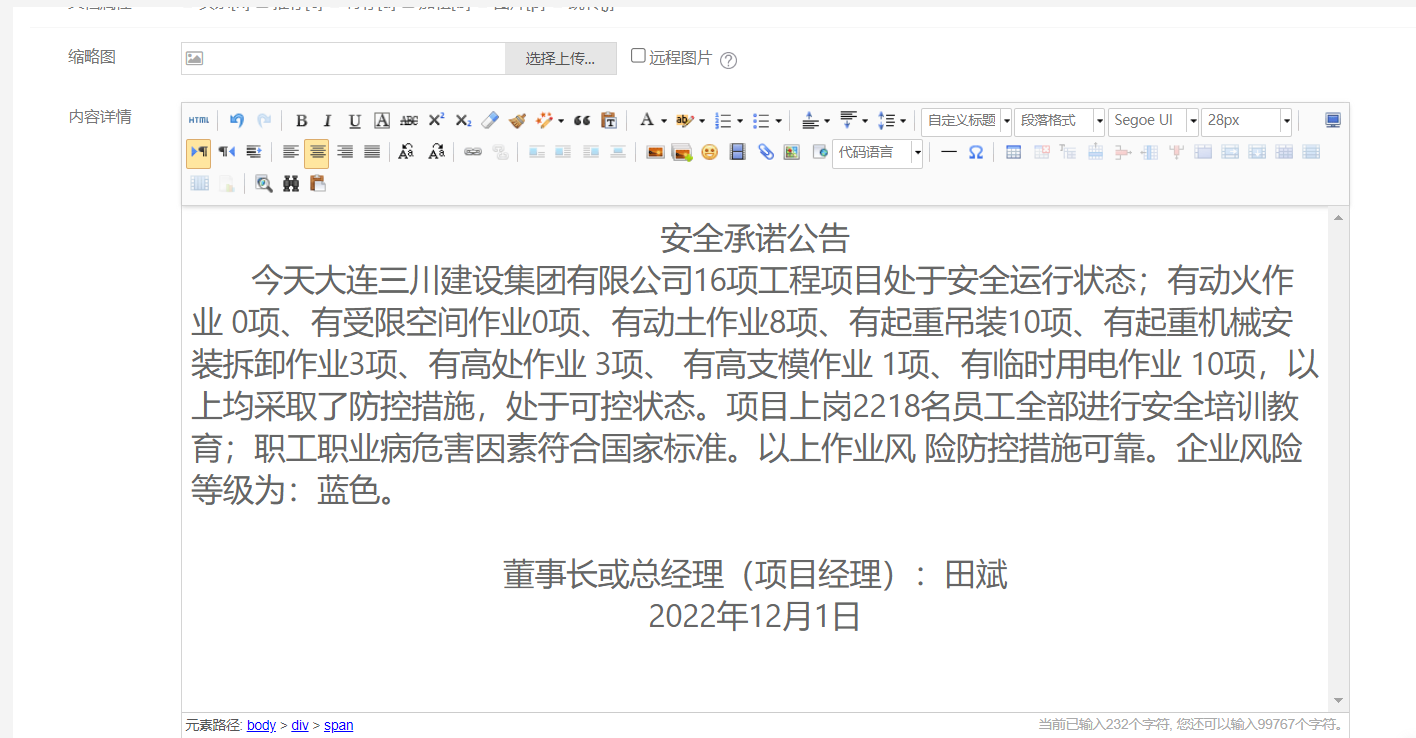
Task: Align text to the right
Action: point(345,152)
